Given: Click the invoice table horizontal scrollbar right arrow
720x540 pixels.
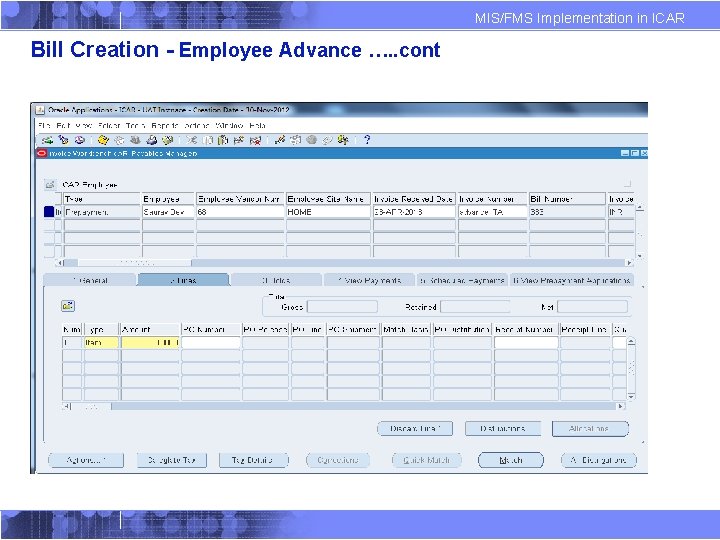Looking at the screenshot, I should (629, 263).
